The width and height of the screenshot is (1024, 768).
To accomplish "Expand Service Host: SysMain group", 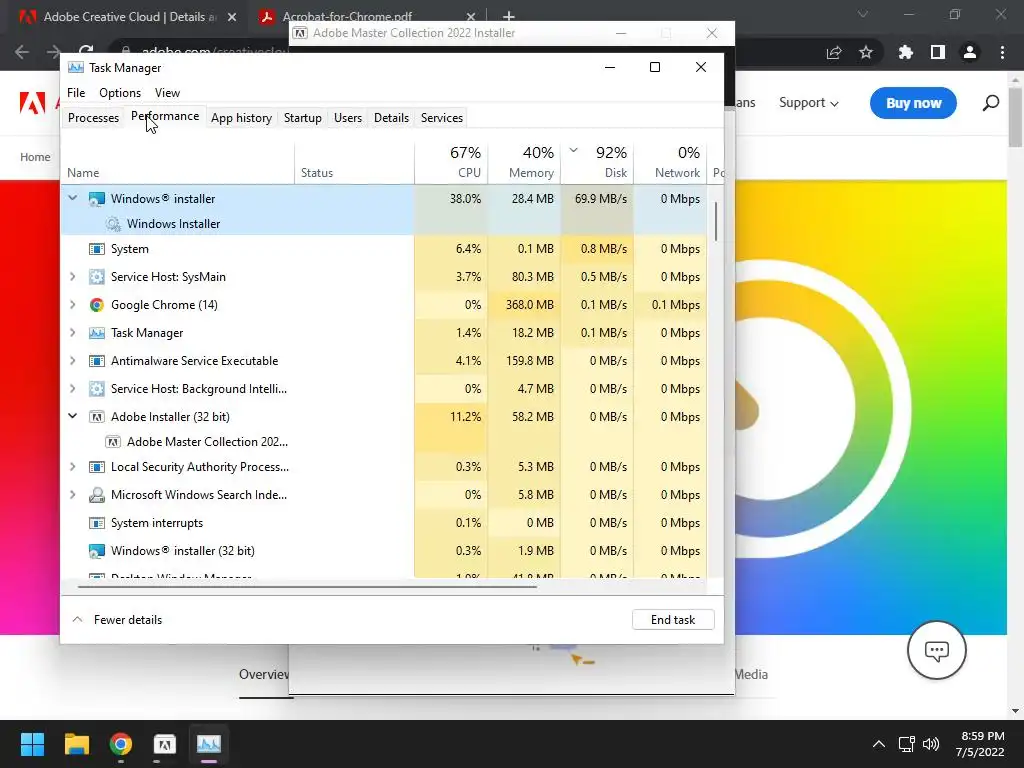I will (72, 277).
